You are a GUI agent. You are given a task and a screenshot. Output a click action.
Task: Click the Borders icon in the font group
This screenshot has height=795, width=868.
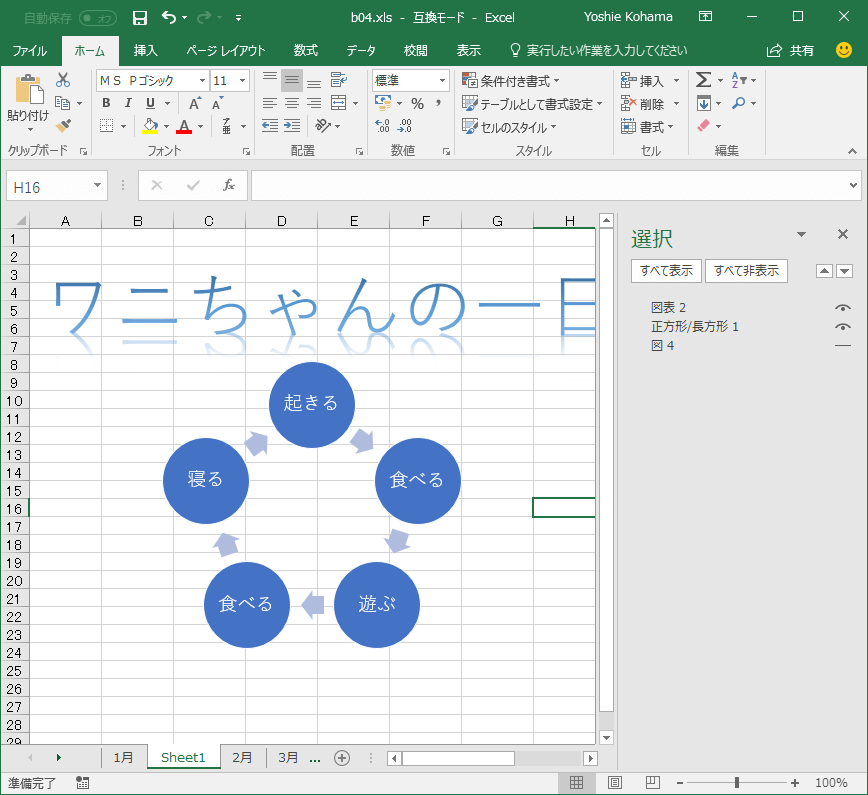pyautogui.click(x=106, y=126)
